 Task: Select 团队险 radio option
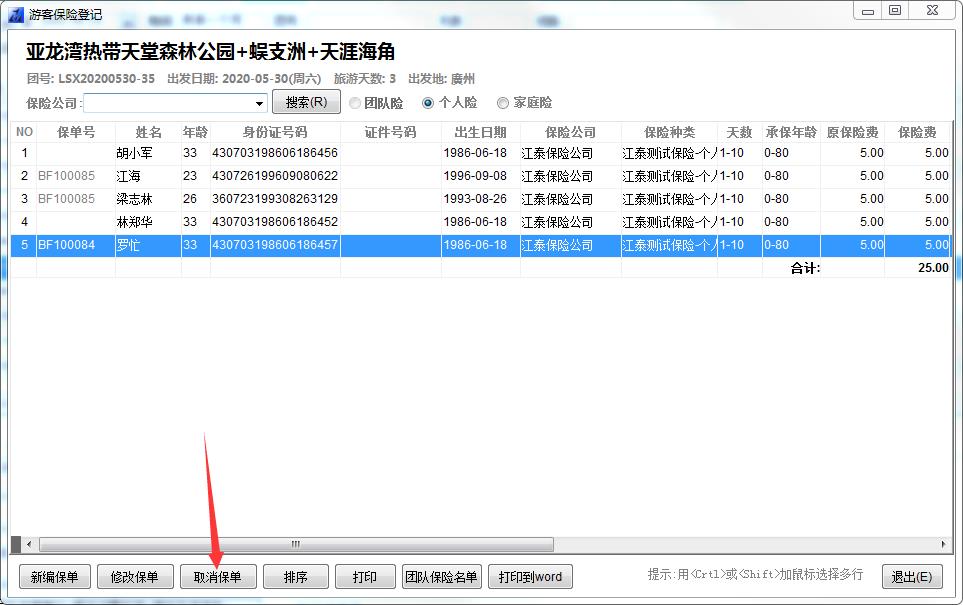click(355, 103)
